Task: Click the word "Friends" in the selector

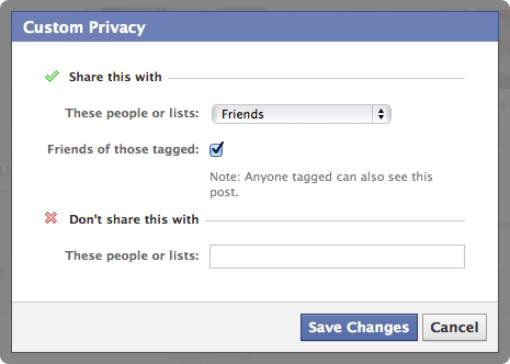Action: click(x=243, y=114)
